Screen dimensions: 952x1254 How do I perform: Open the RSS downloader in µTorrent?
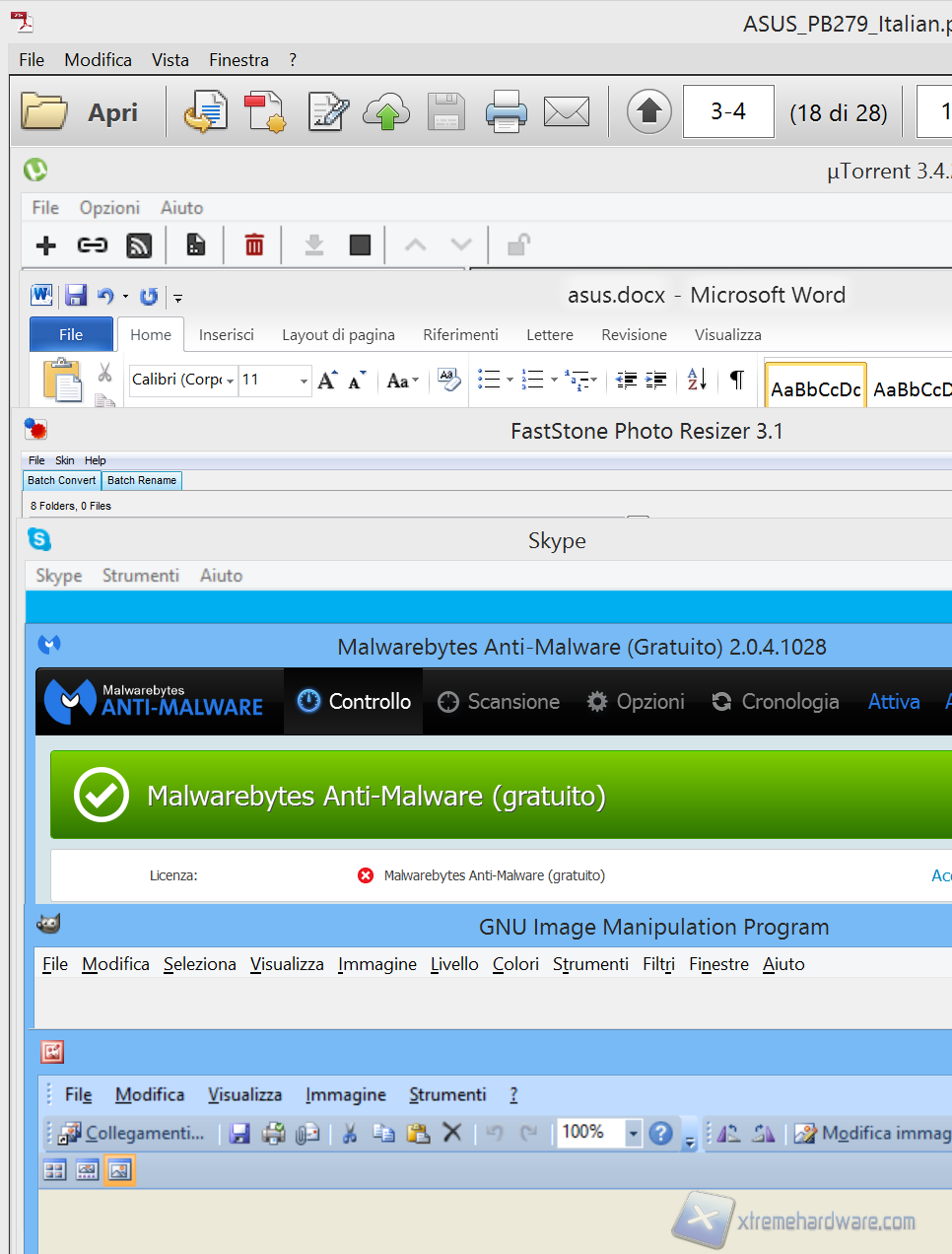[x=139, y=244]
